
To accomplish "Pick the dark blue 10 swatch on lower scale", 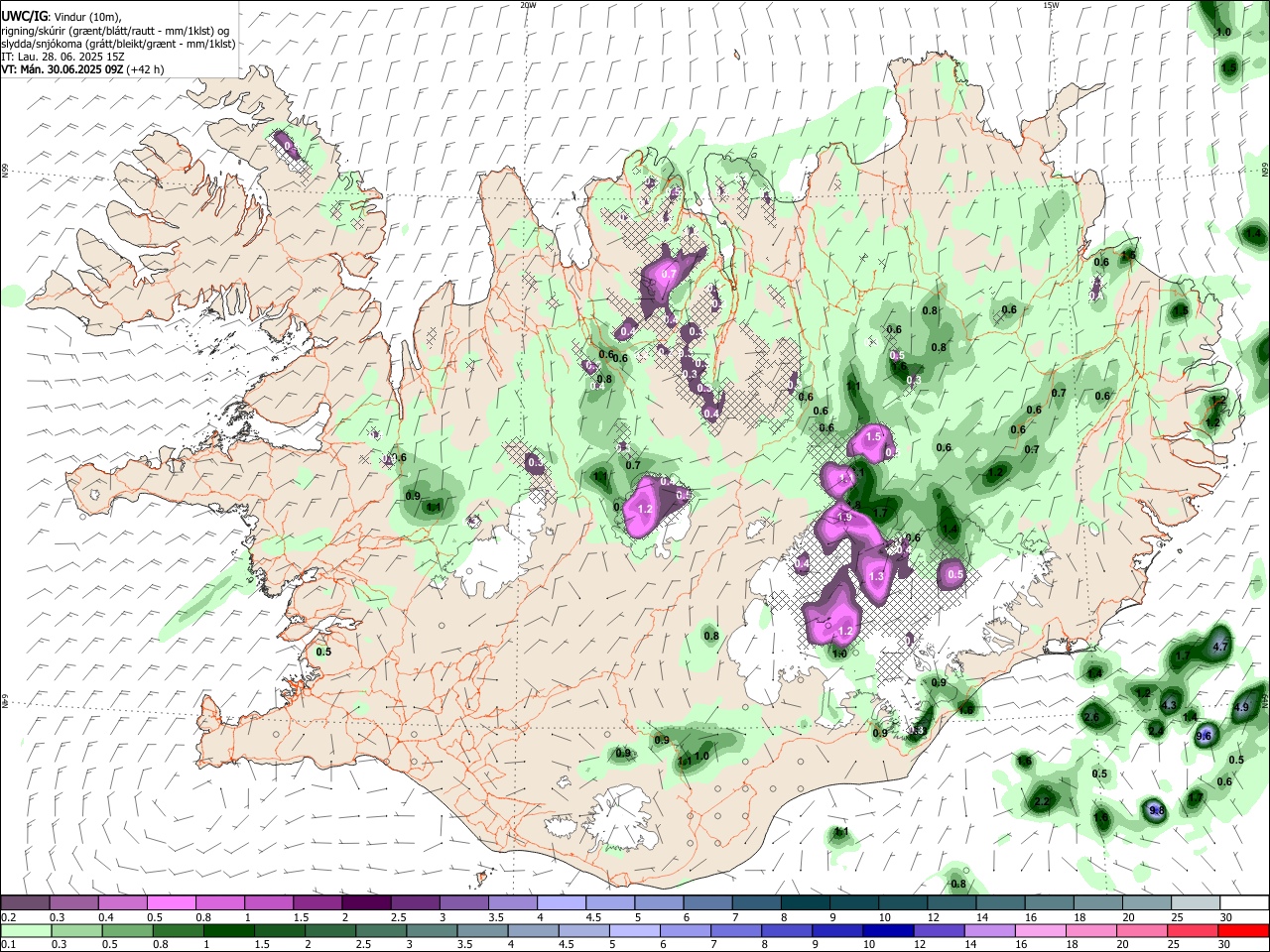I will tap(886, 930).
